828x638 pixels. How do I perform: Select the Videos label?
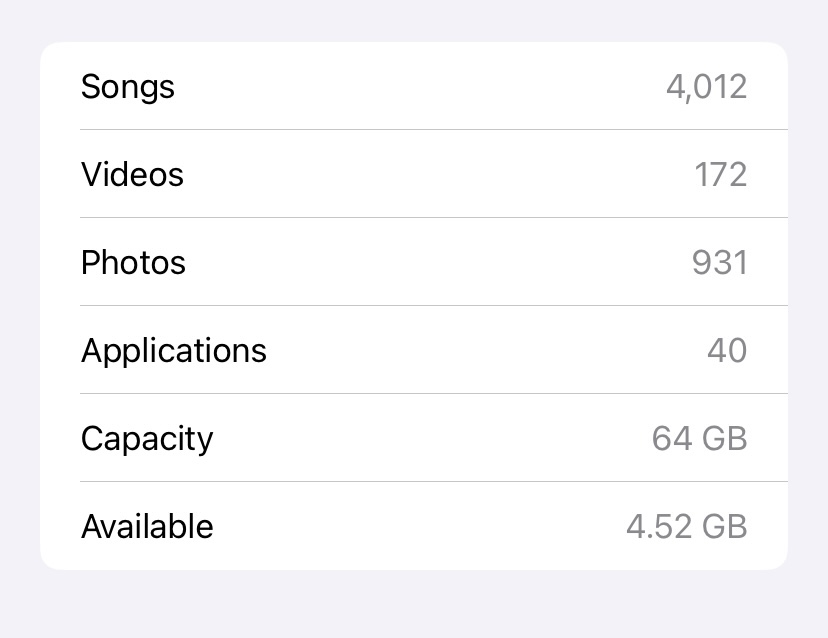pyautogui.click(x=132, y=175)
